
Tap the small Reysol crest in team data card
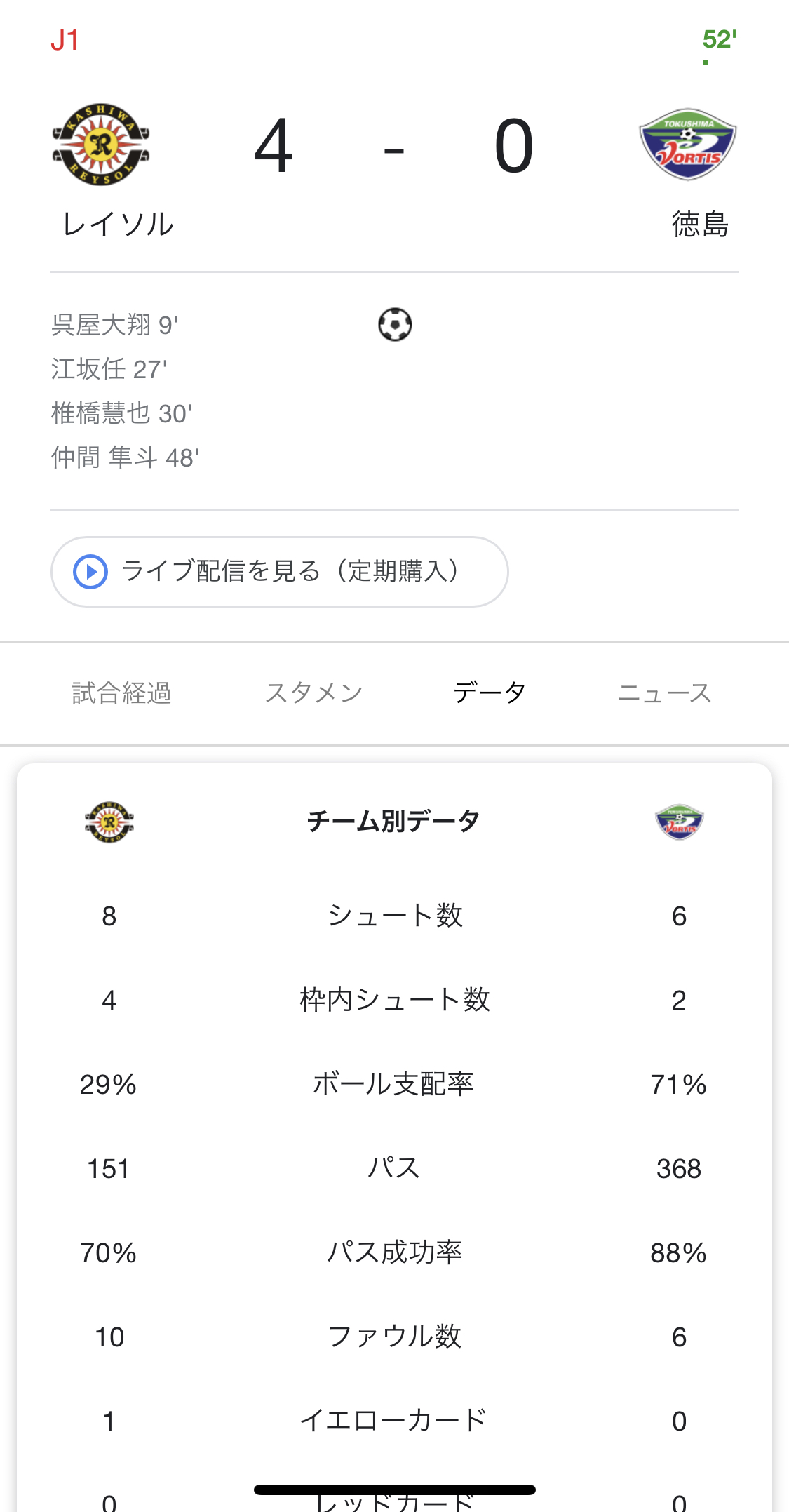click(109, 822)
